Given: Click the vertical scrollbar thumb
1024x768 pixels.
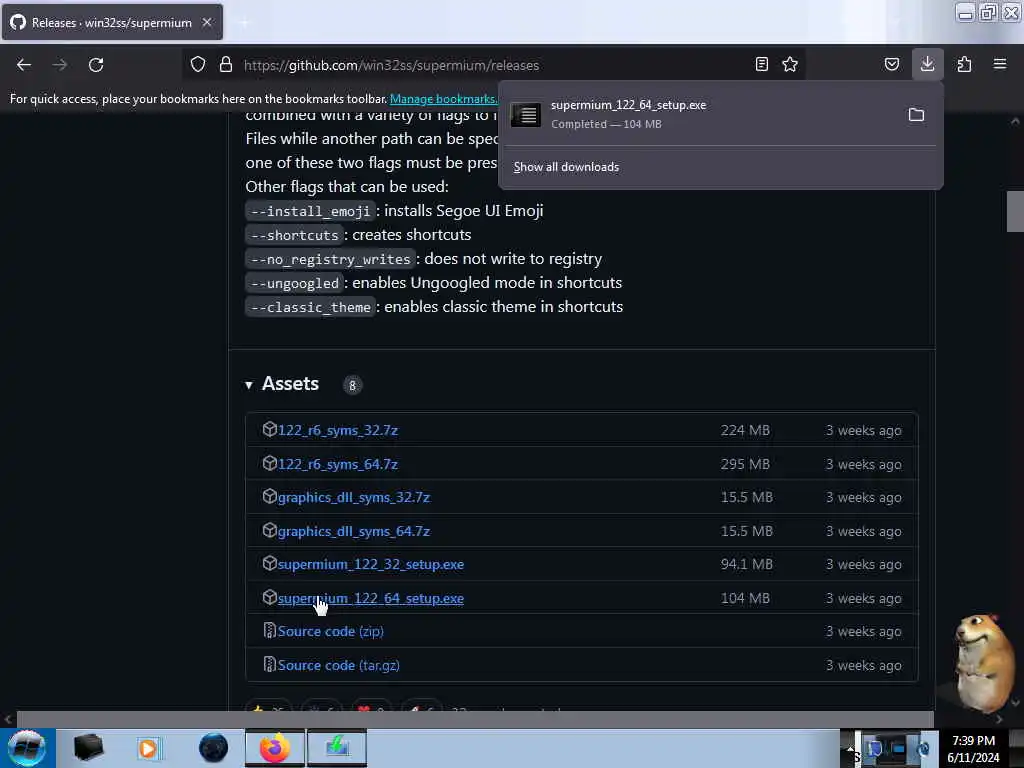Looking at the screenshot, I should click(1015, 212).
